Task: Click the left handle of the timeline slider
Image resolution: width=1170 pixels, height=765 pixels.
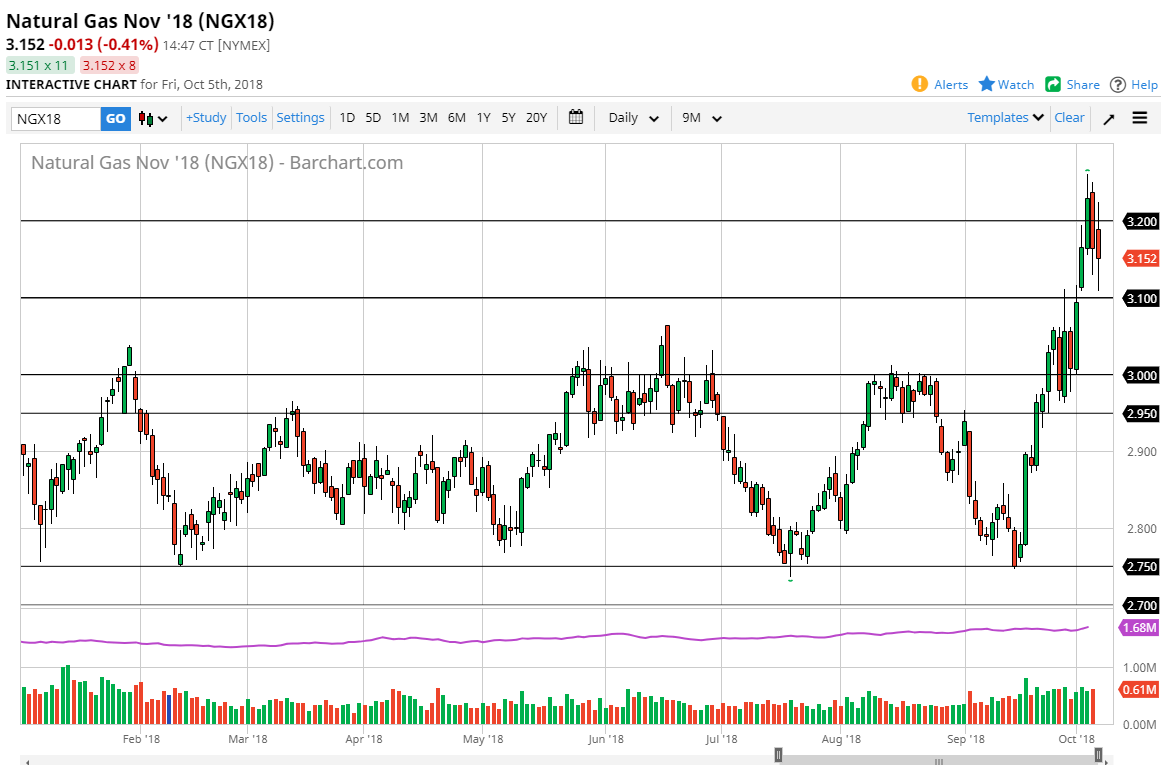Action: point(777,754)
